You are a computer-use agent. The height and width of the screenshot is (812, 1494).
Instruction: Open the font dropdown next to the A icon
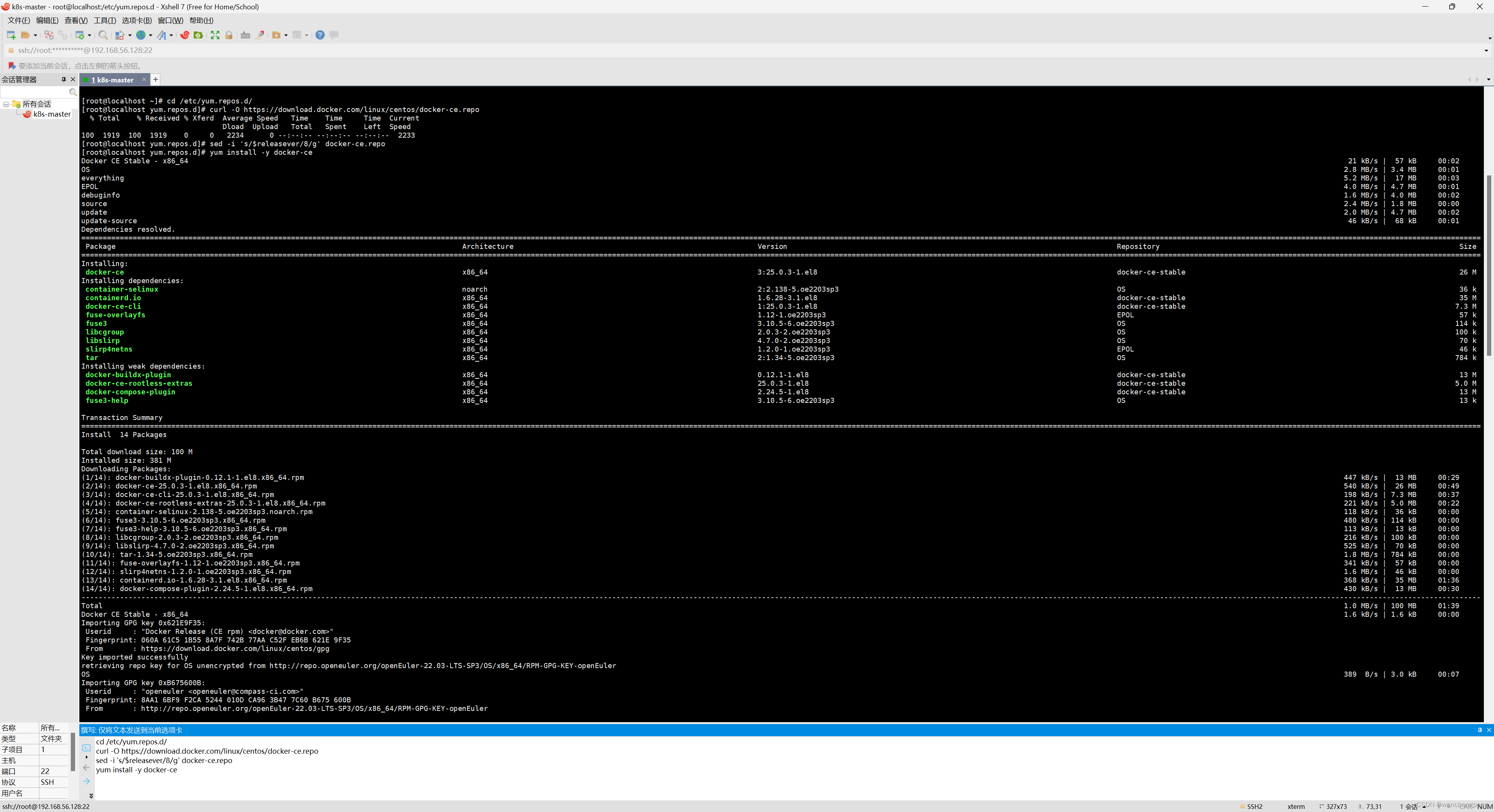(172, 35)
